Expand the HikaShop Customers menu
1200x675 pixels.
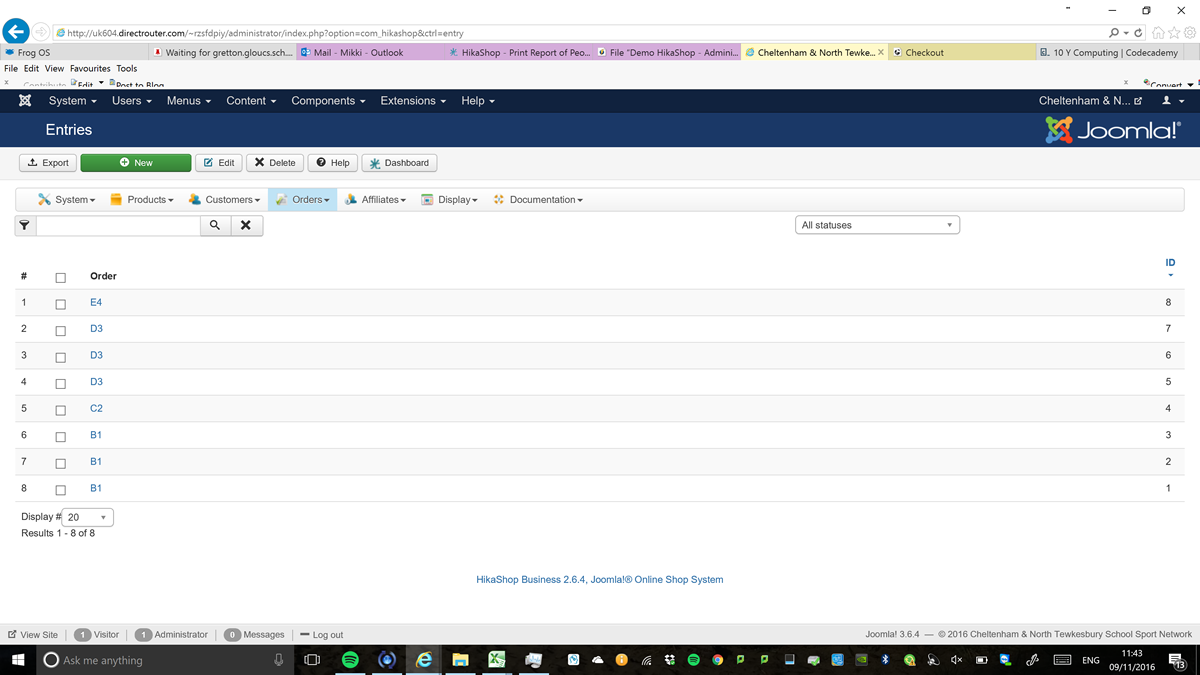[224, 200]
